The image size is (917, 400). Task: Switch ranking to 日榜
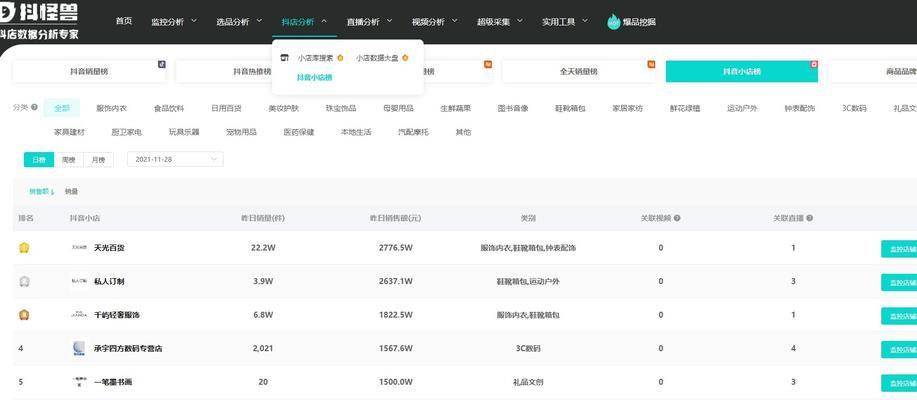[x=39, y=159]
